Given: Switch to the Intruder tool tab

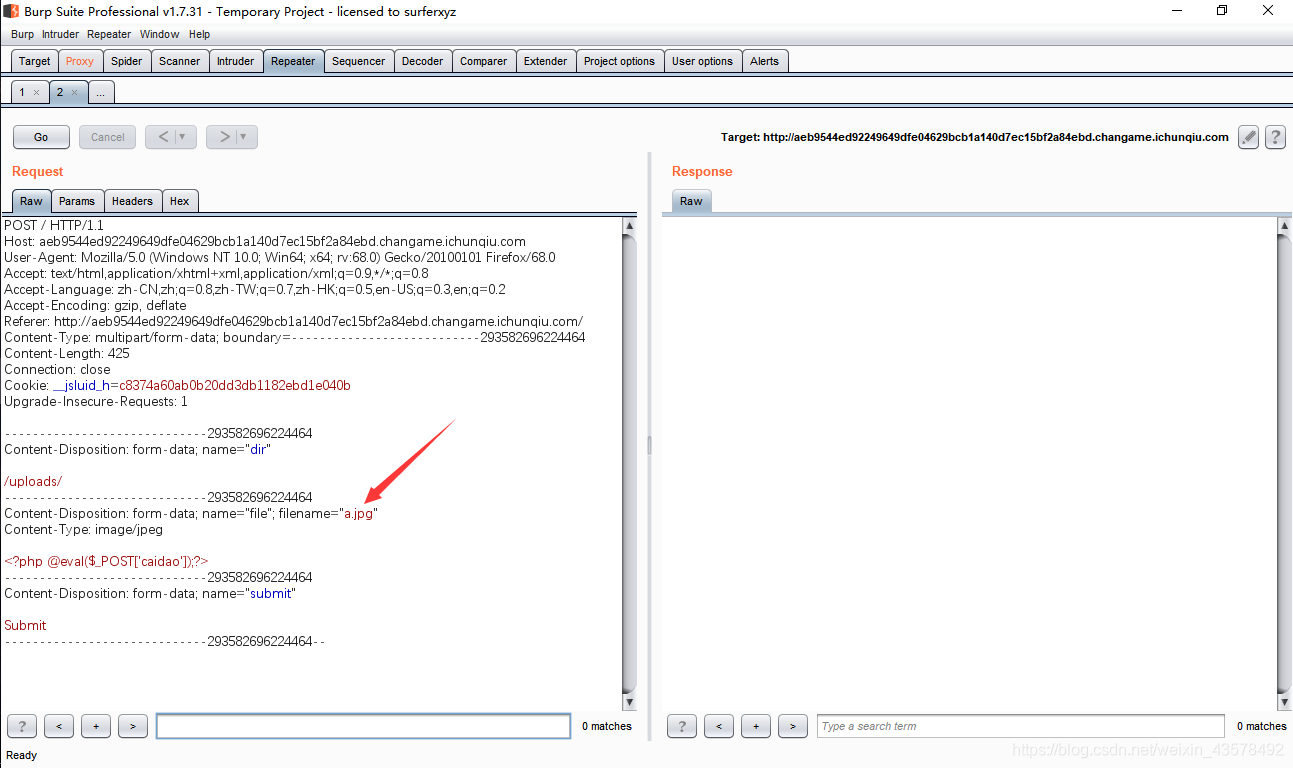Looking at the screenshot, I should click(x=236, y=61).
